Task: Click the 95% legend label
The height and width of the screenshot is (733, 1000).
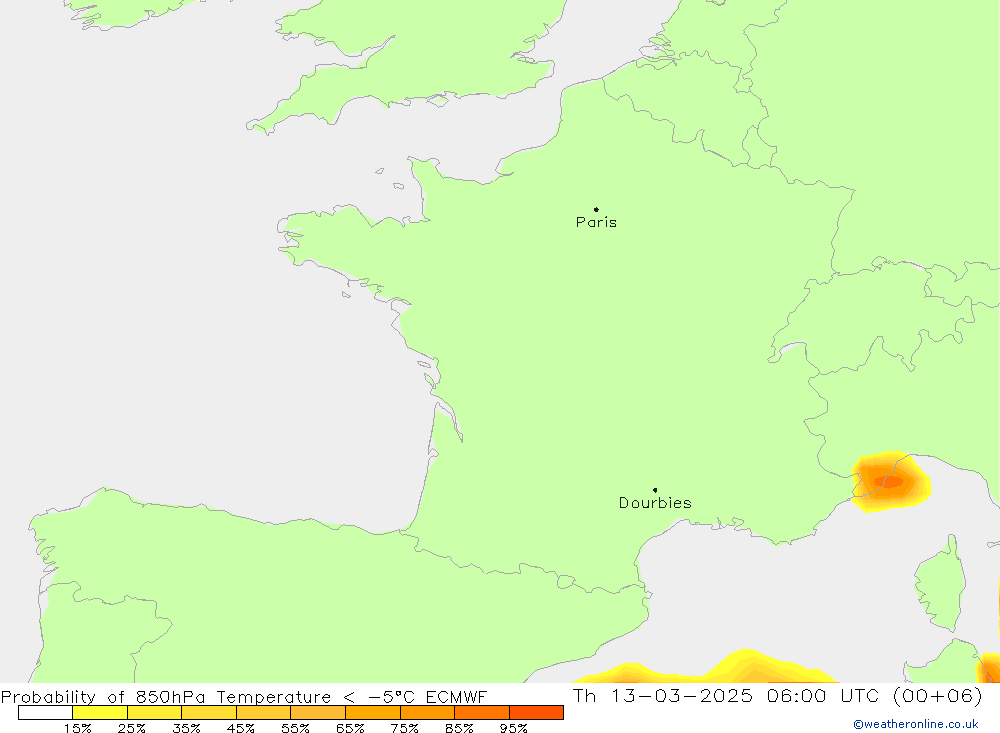Action: point(513,728)
